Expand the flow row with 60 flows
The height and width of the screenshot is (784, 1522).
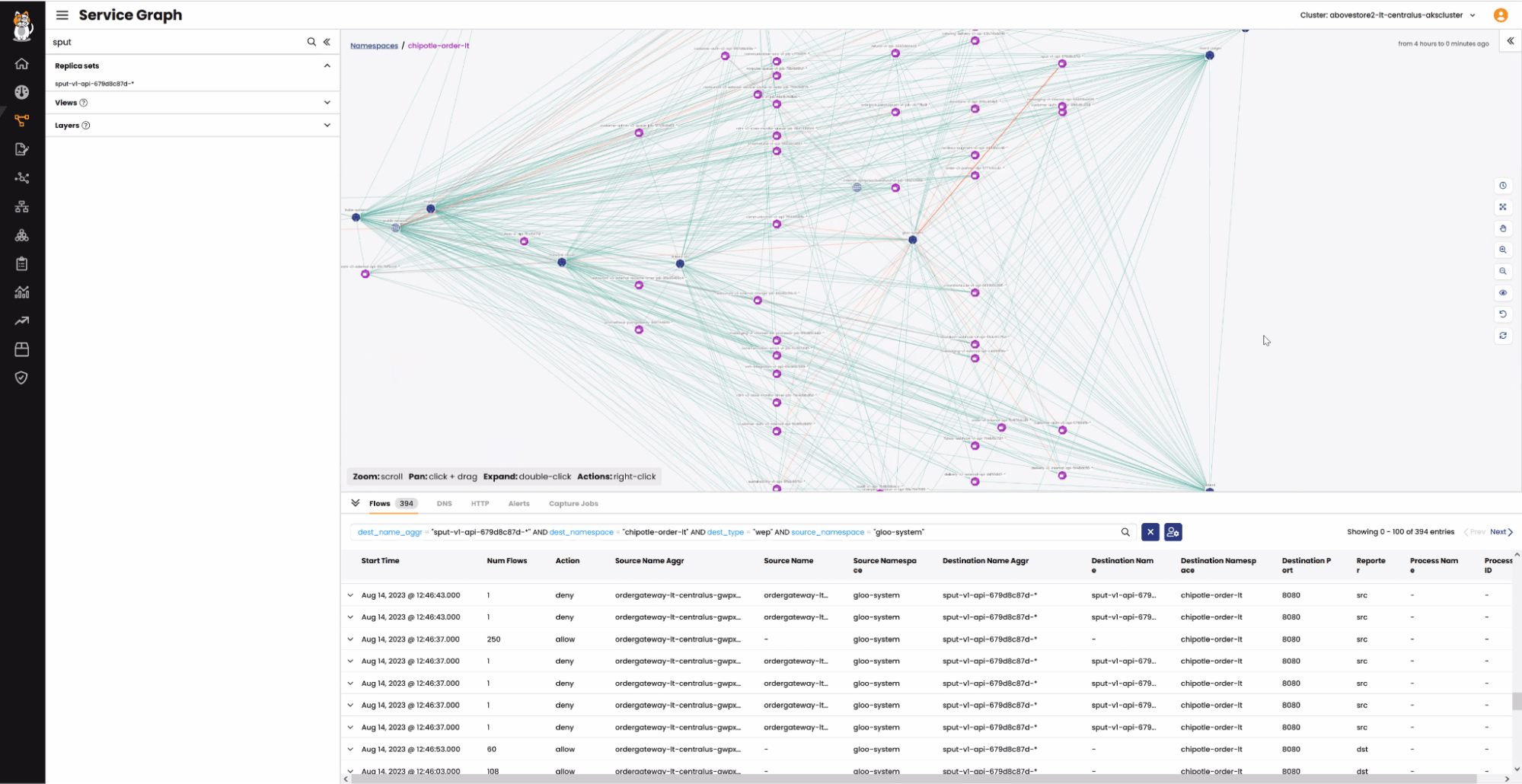coord(350,750)
